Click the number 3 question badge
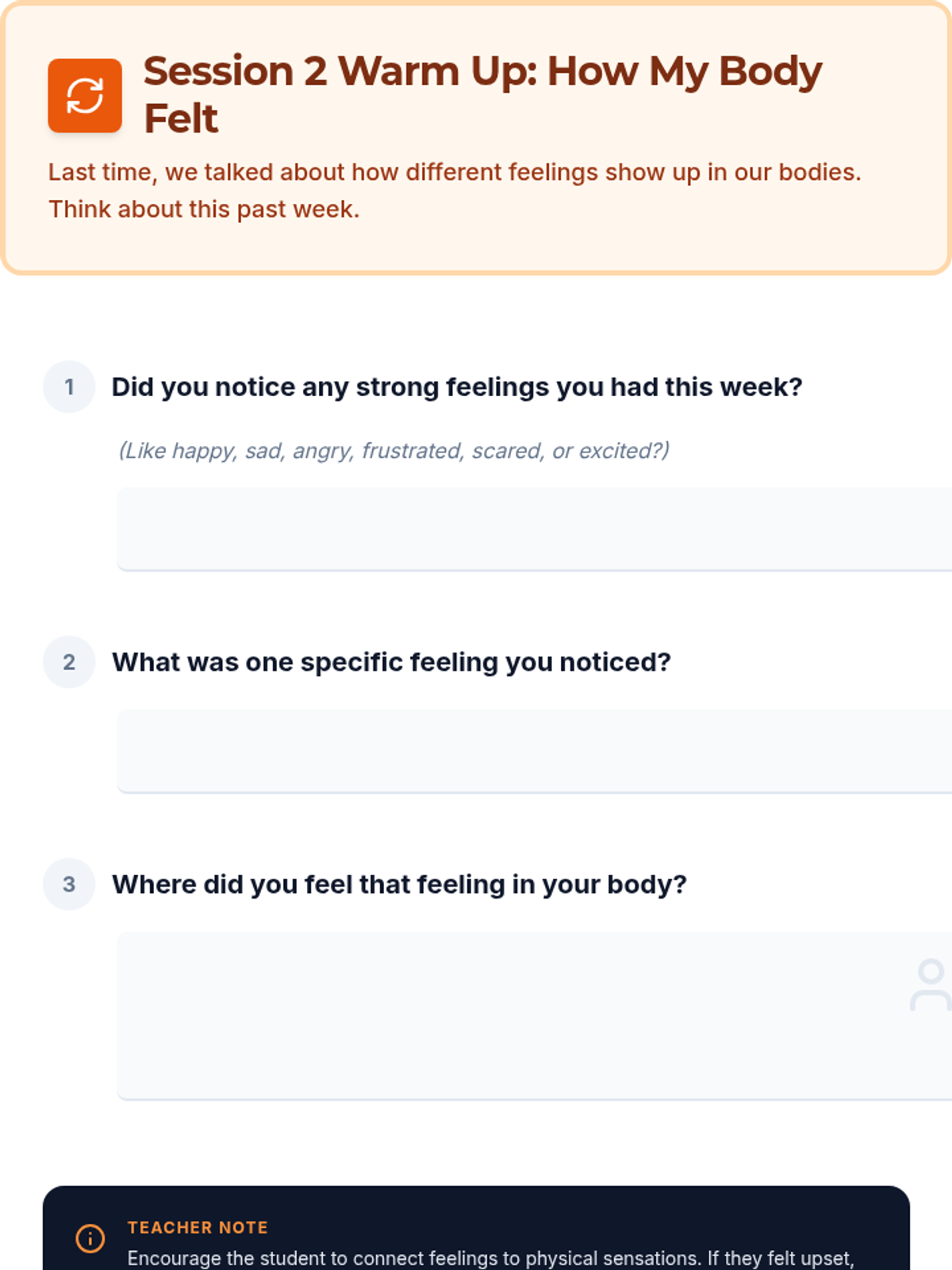Image resolution: width=952 pixels, height=1270 pixels. [x=69, y=884]
